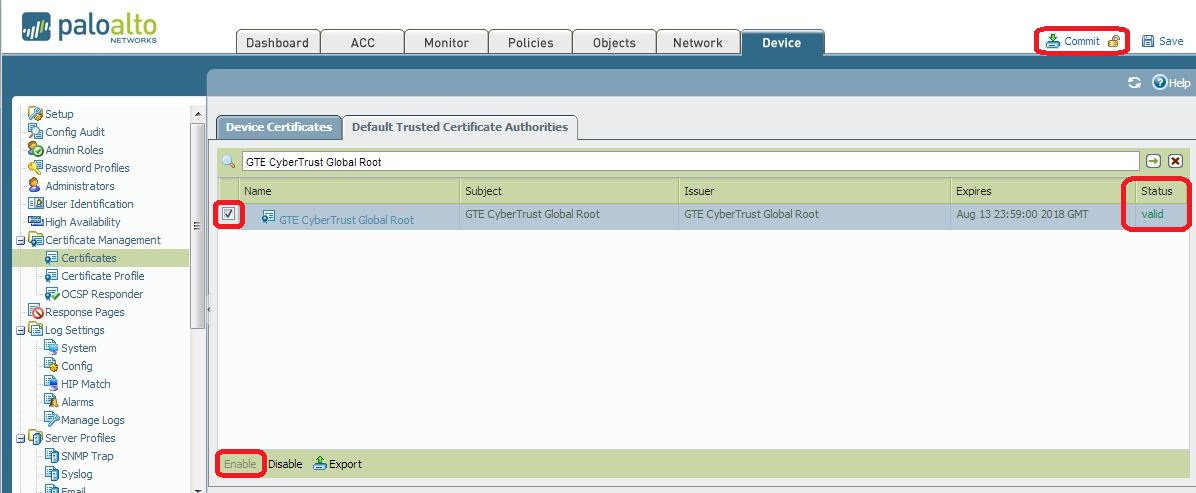Click the Alarms icon
Image resolution: width=1196 pixels, height=493 pixels.
[51, 401]
